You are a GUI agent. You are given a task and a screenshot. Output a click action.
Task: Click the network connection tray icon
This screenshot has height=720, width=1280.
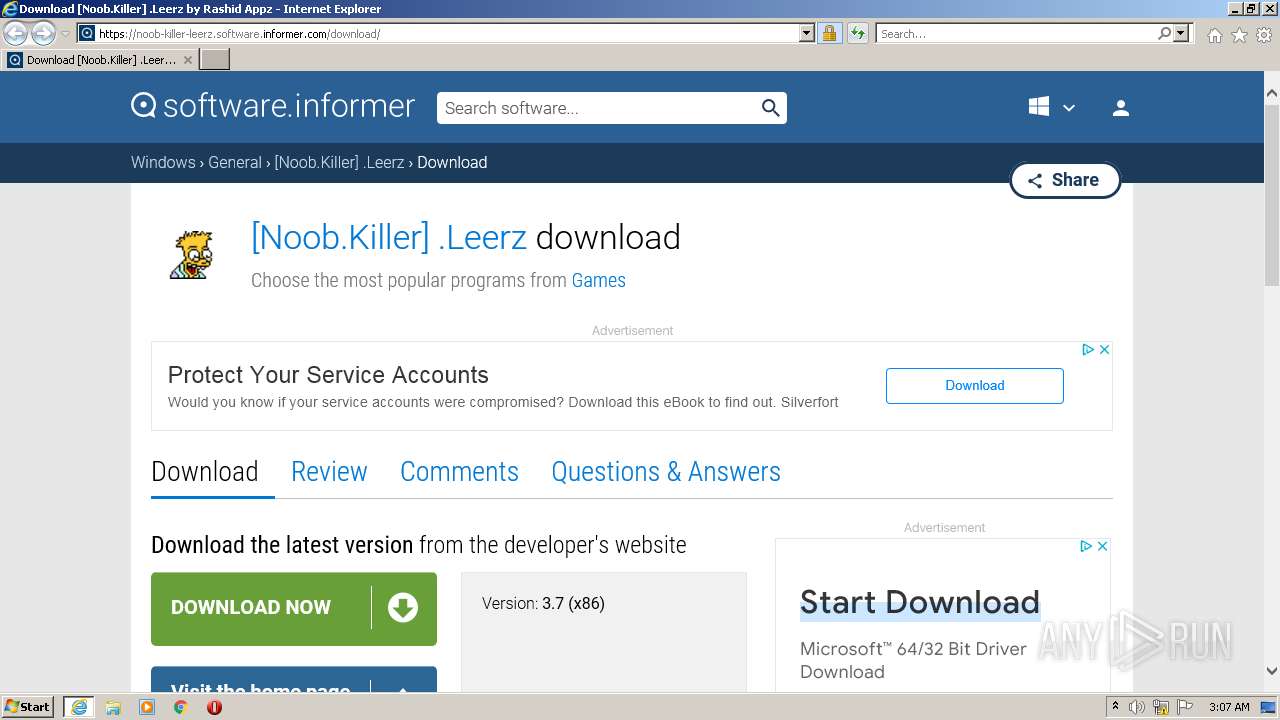[x=1161, y=707]
